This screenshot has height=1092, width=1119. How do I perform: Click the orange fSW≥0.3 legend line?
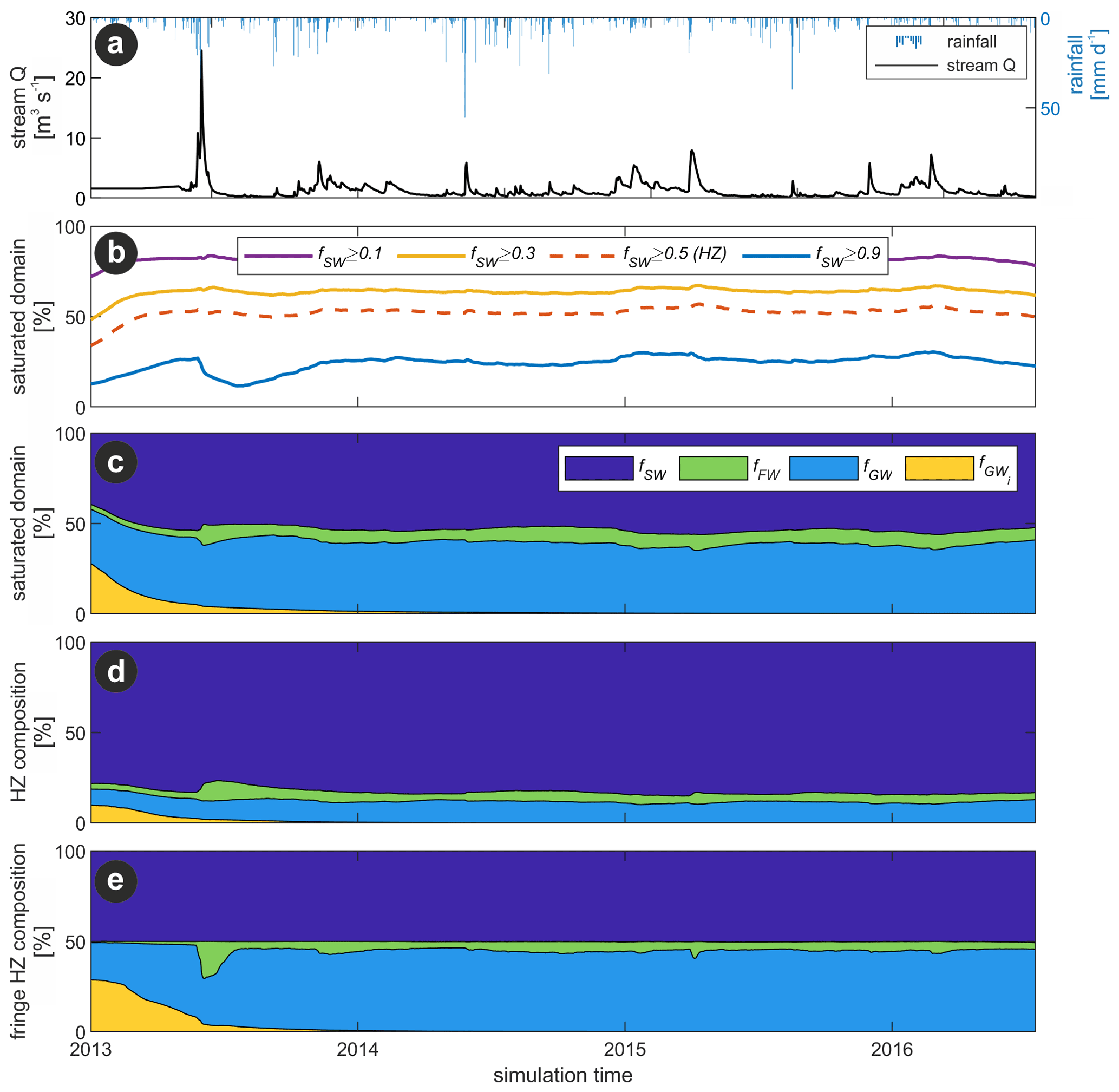[x=431, y=256]
